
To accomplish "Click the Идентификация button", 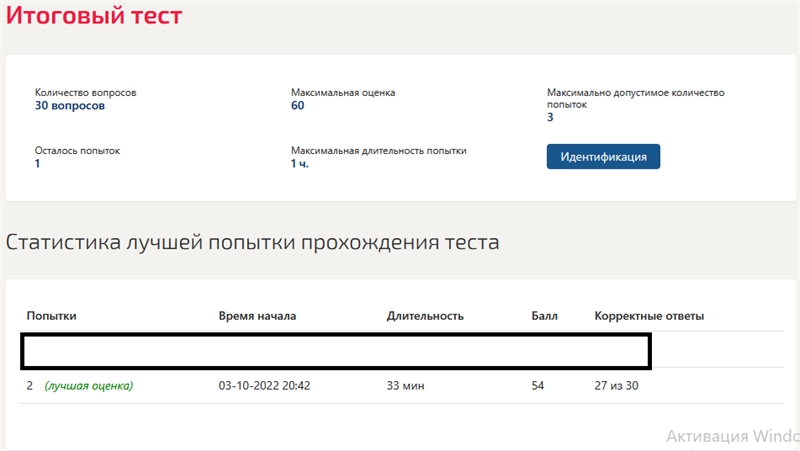I will pyautogui.click(x=603, y=157).
